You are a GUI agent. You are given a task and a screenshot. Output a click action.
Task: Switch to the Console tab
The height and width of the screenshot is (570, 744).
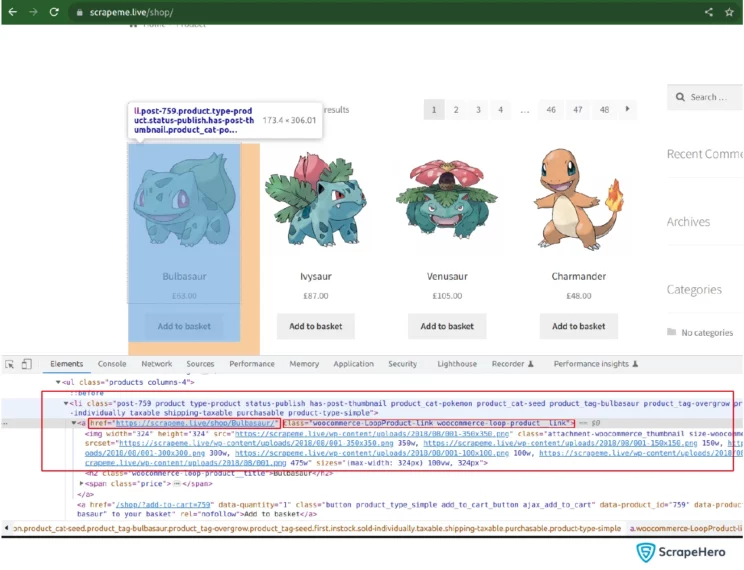pos(112,364)
